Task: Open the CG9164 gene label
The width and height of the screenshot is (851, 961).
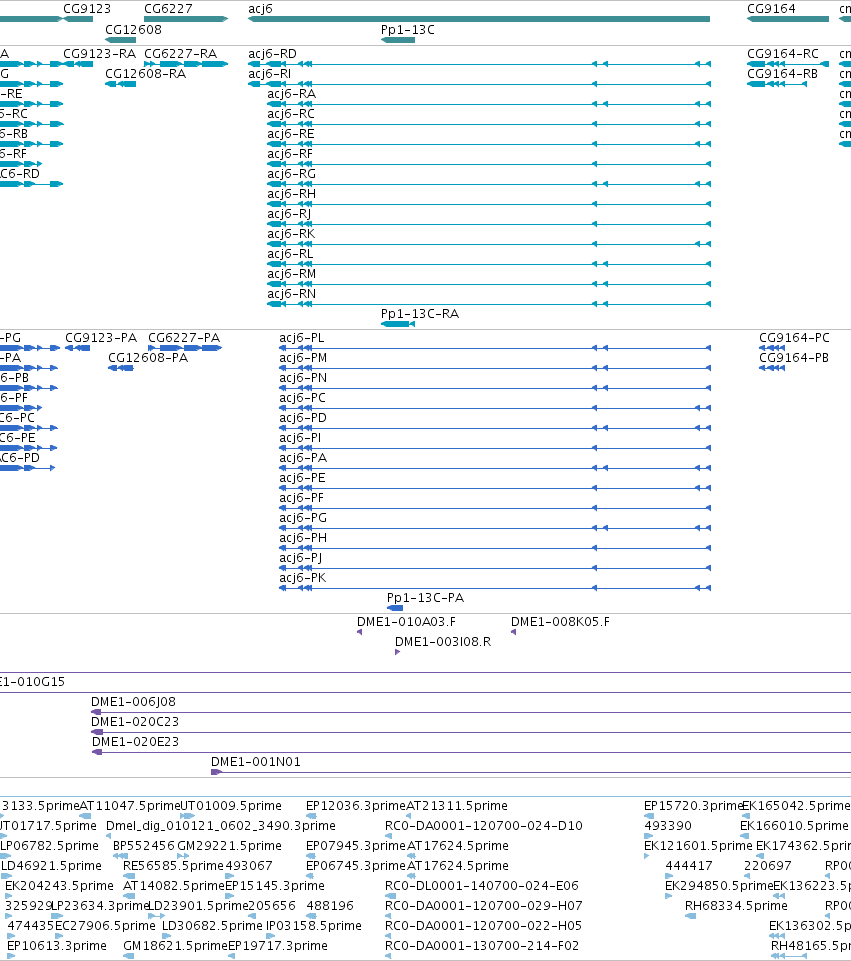Action: [771, 9]
